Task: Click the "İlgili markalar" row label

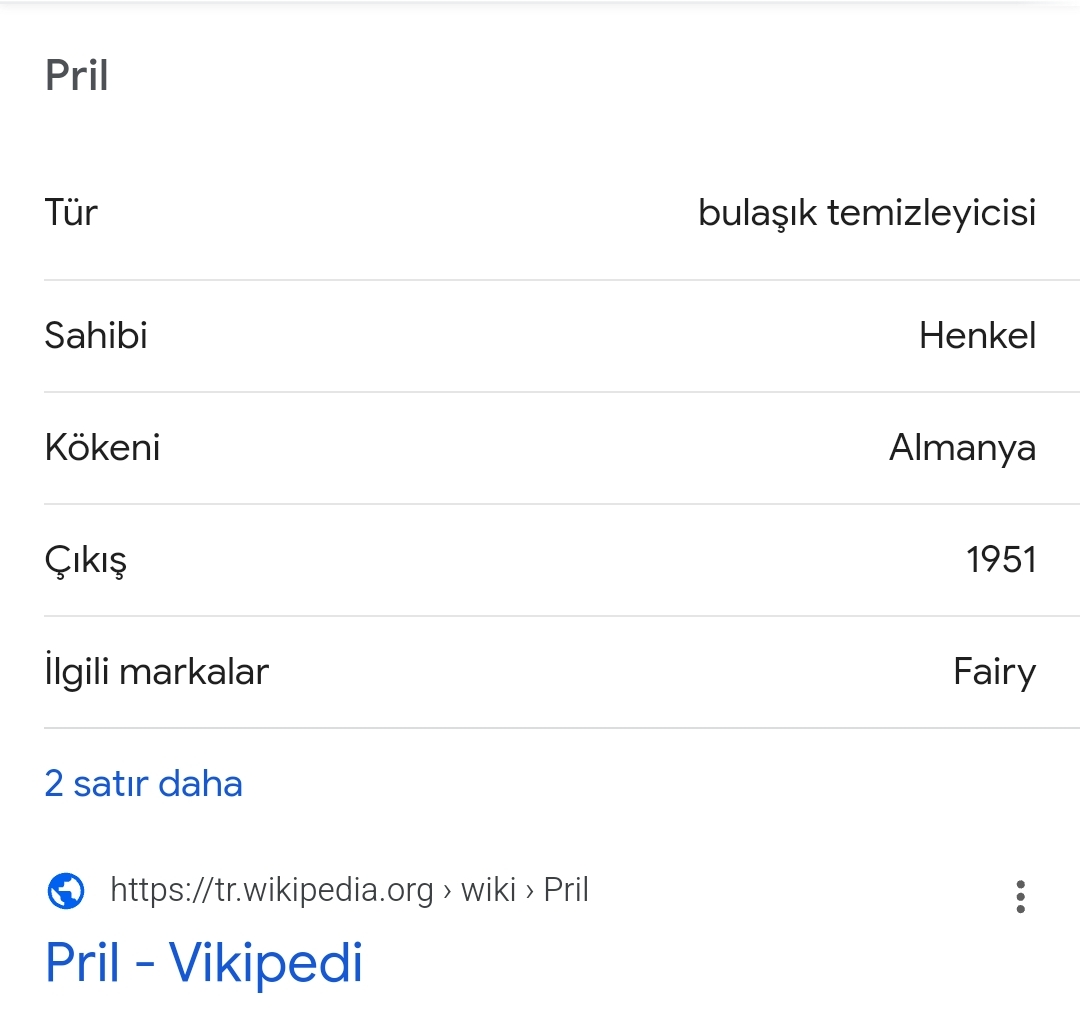Action: 157,671
